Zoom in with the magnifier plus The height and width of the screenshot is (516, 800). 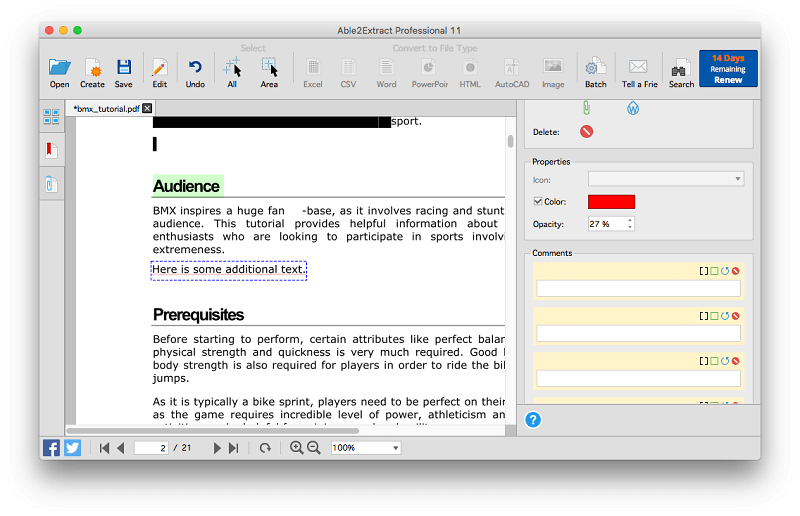click(296, 448)
